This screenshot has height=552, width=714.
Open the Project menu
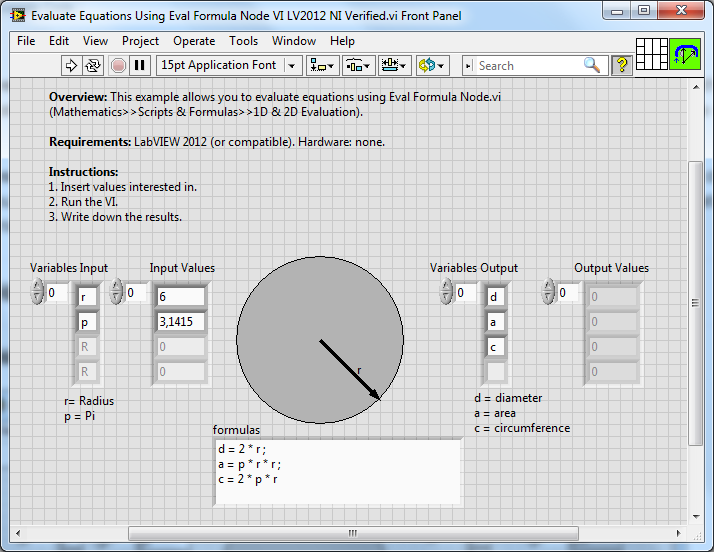click(140, 41)
